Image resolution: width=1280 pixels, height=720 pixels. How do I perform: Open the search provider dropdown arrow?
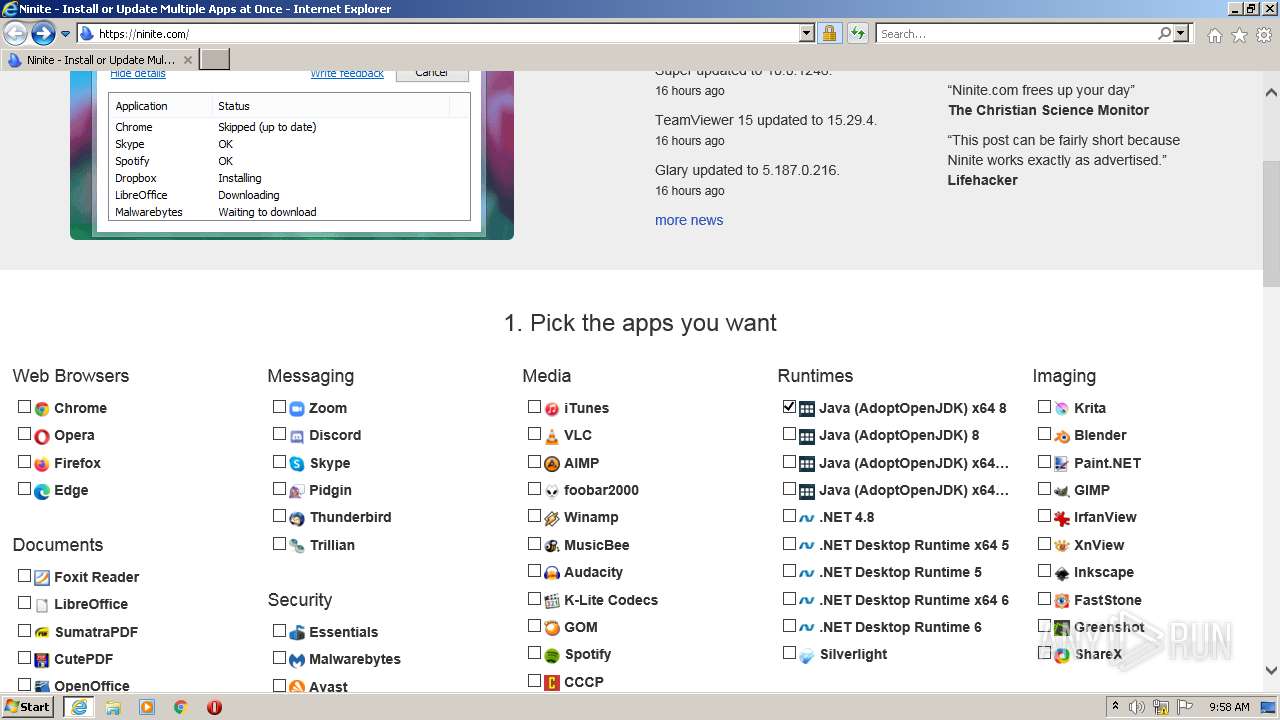tap(1181, 33)
